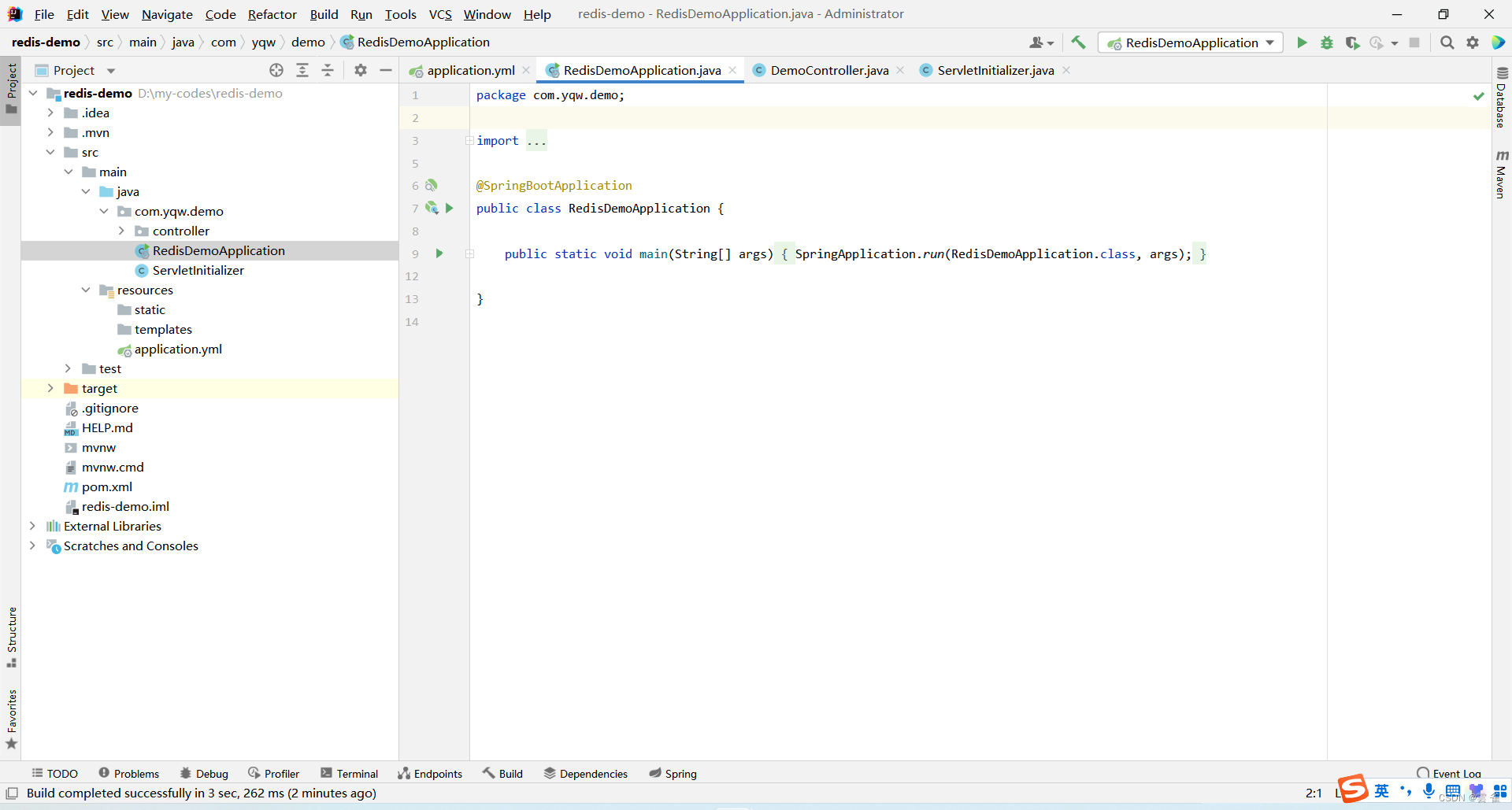The image size is (1512, 810).
Task: Open the RedisDemoApplication run configuration dropdown
Action: tap(1191, 43)
